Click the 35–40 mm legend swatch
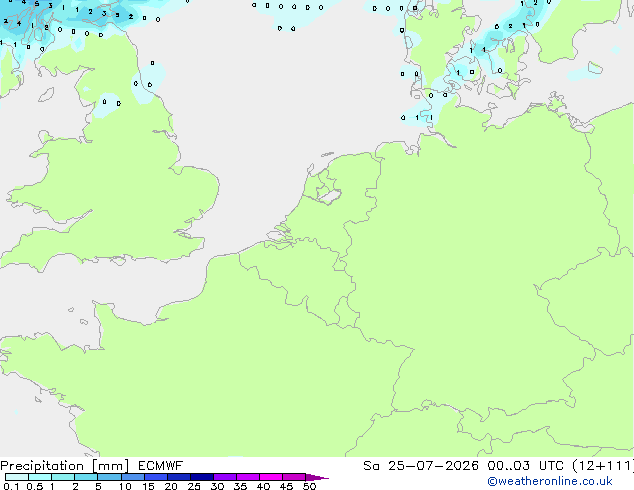634x490 pixels. click(247, 477)
